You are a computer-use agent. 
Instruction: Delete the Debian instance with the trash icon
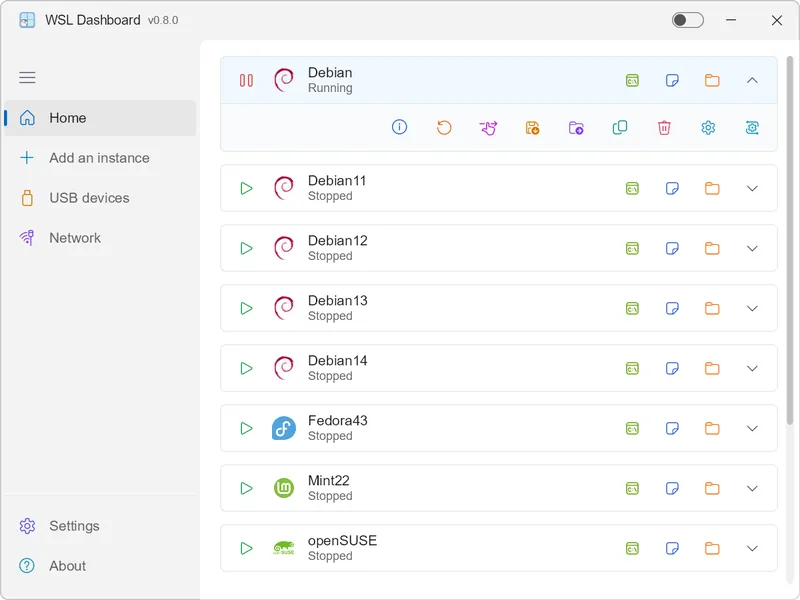[664, 128]
